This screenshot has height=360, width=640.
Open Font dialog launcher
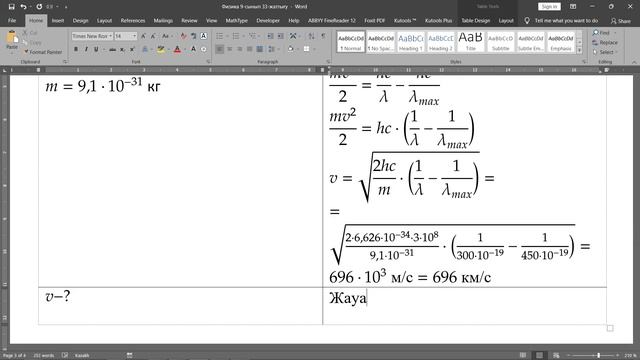[x=209, y=62]
